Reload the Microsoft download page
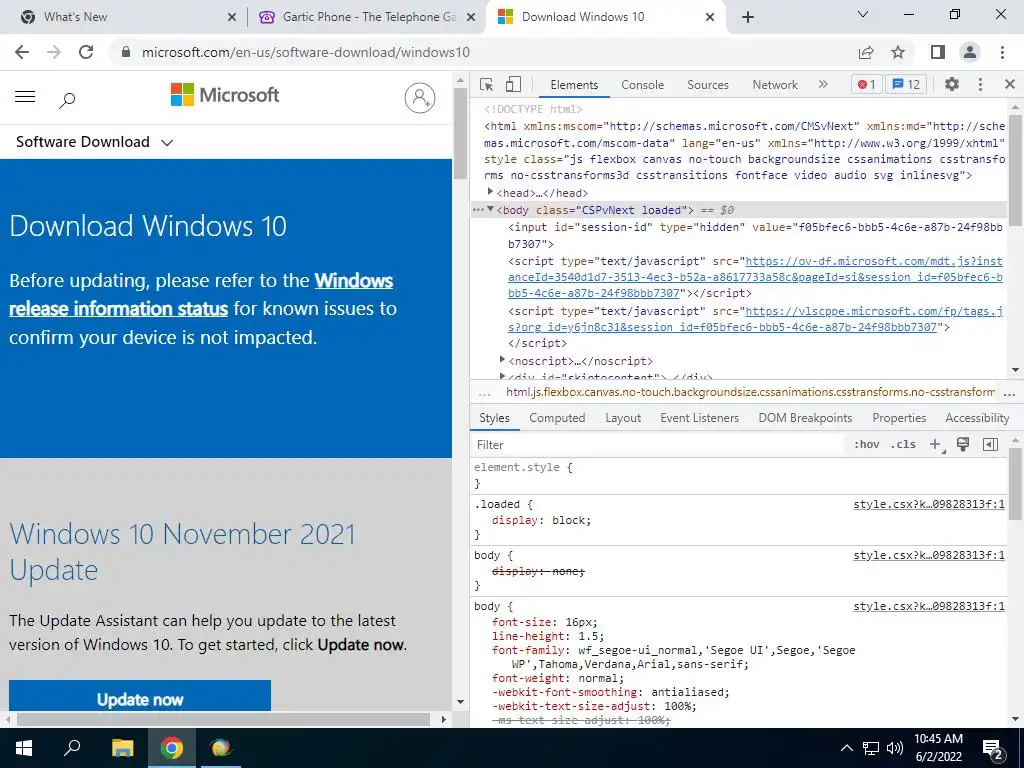 click(86, 52)
